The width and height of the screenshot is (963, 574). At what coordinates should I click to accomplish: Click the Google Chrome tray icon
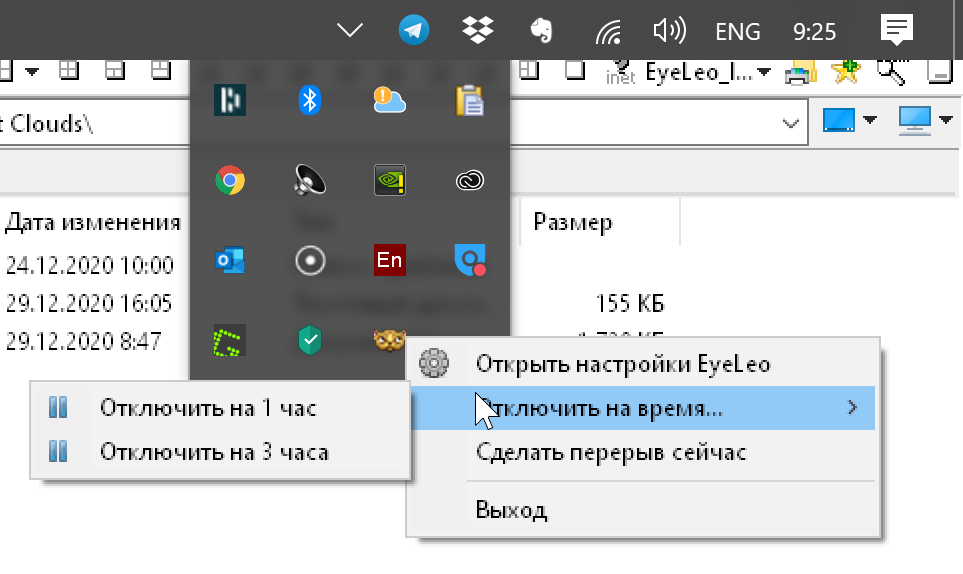230,180
